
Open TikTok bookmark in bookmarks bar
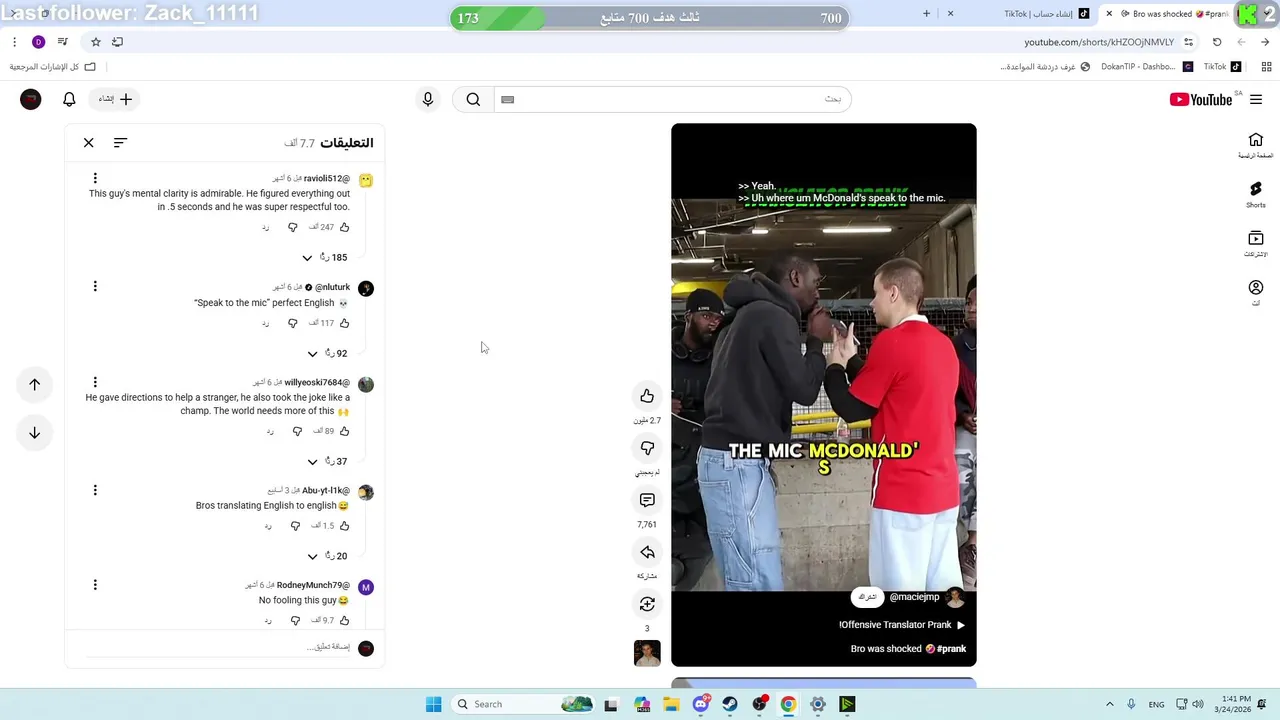(1222, 67)
